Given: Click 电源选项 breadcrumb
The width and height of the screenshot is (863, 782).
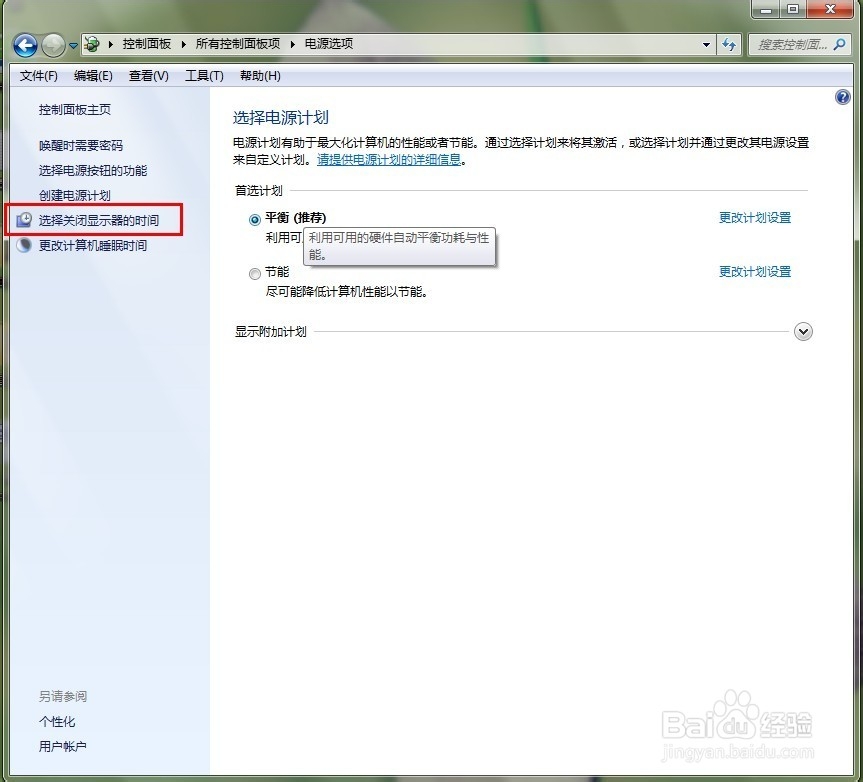Looking at the screenshot, I should pos(329,44).
